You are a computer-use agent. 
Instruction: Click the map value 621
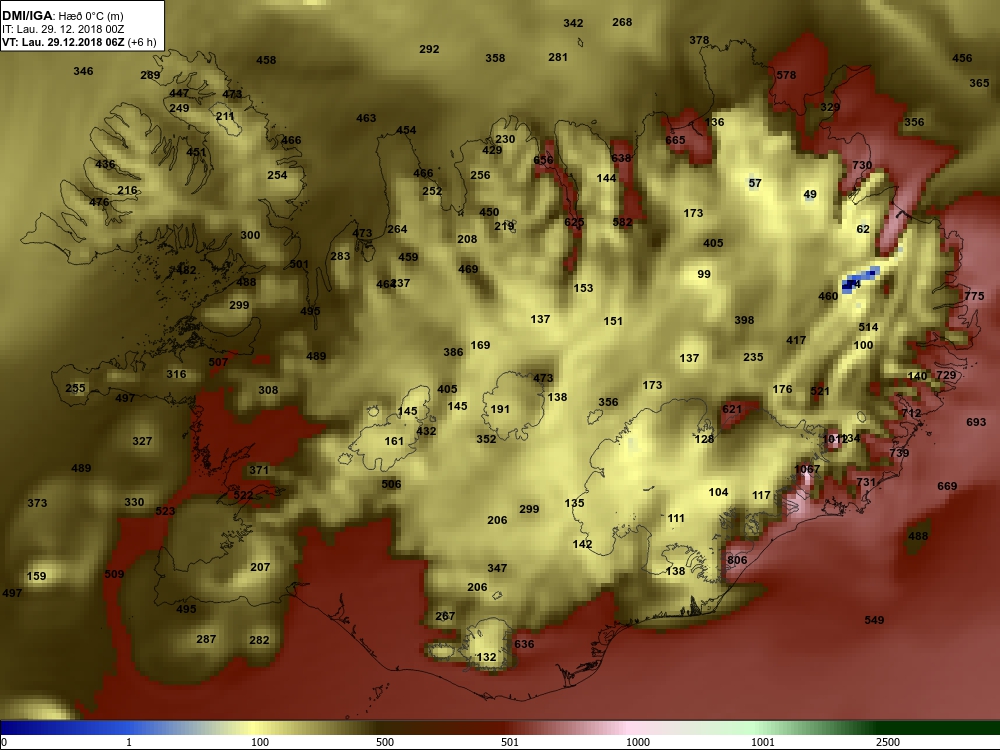pyautogui.click(x=732, y=409)
